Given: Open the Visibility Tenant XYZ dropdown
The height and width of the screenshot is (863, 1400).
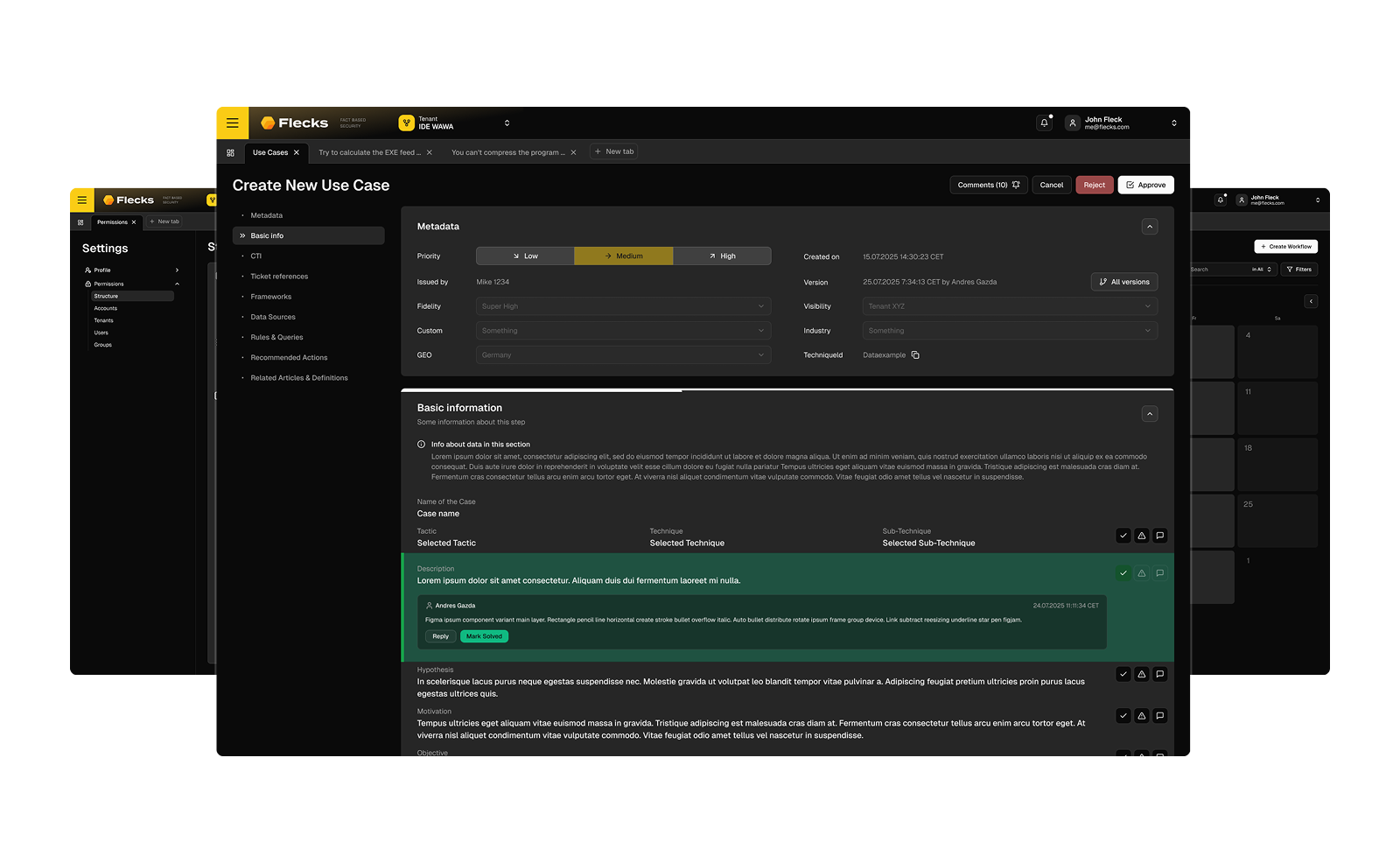Looking at the screenshot, I should pos(1010,306).
